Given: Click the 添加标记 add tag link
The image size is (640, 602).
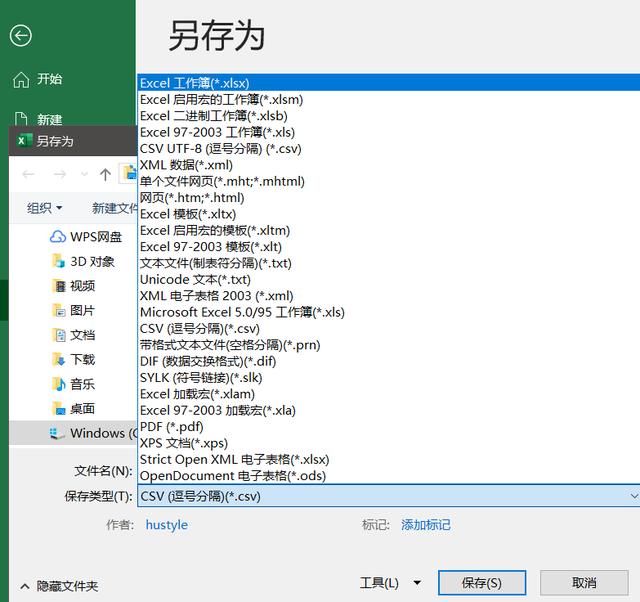Looking at the screenshot, I should 426,524.
